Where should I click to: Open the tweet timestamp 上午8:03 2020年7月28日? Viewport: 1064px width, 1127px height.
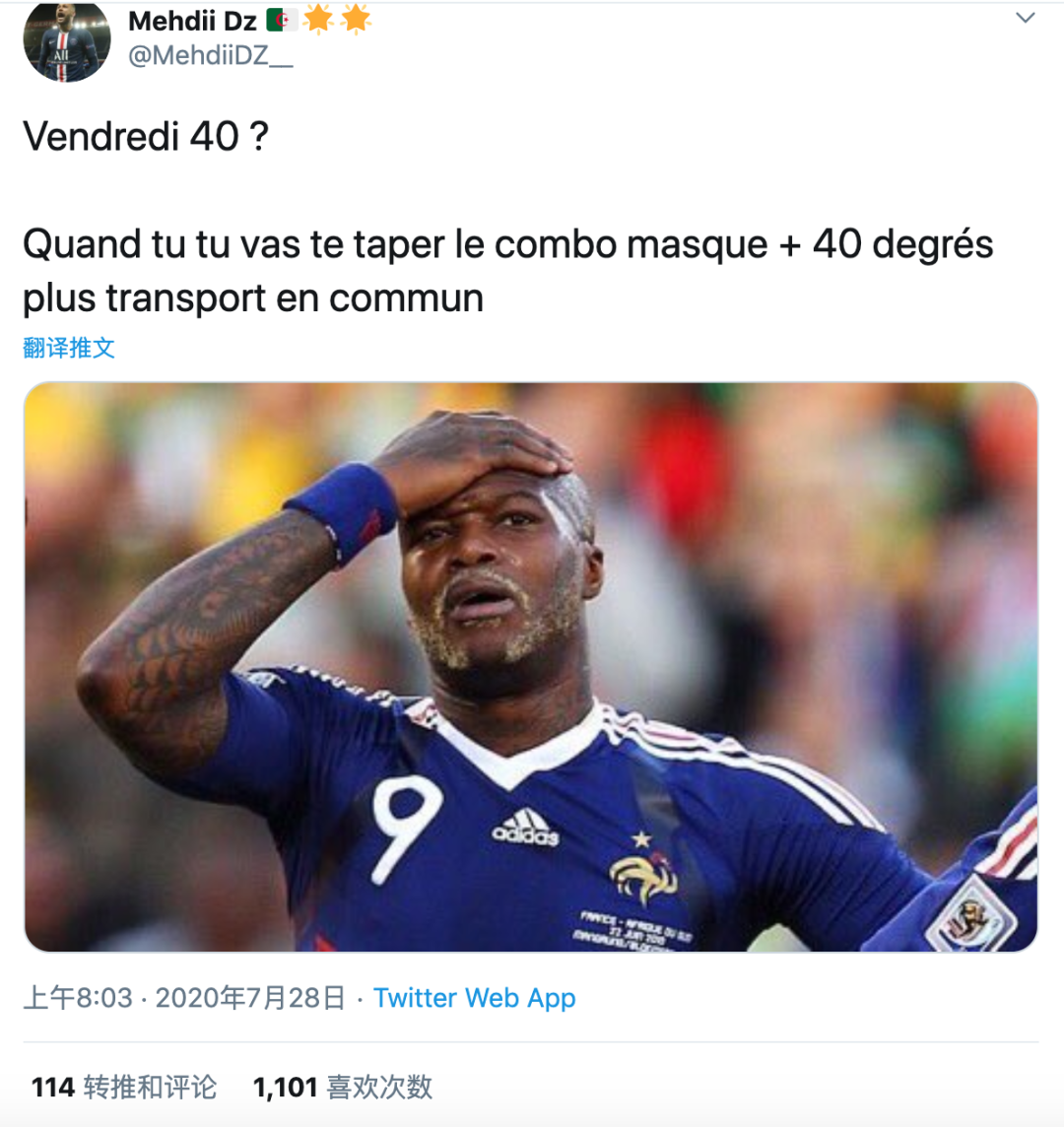coord(185,998)
